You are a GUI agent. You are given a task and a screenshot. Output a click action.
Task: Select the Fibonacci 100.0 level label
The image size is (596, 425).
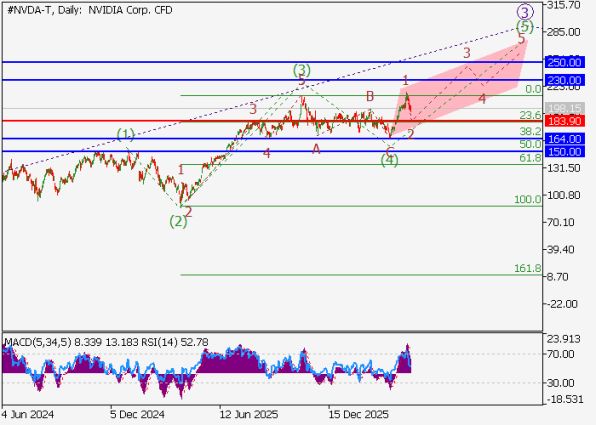(x=528, y=199)
